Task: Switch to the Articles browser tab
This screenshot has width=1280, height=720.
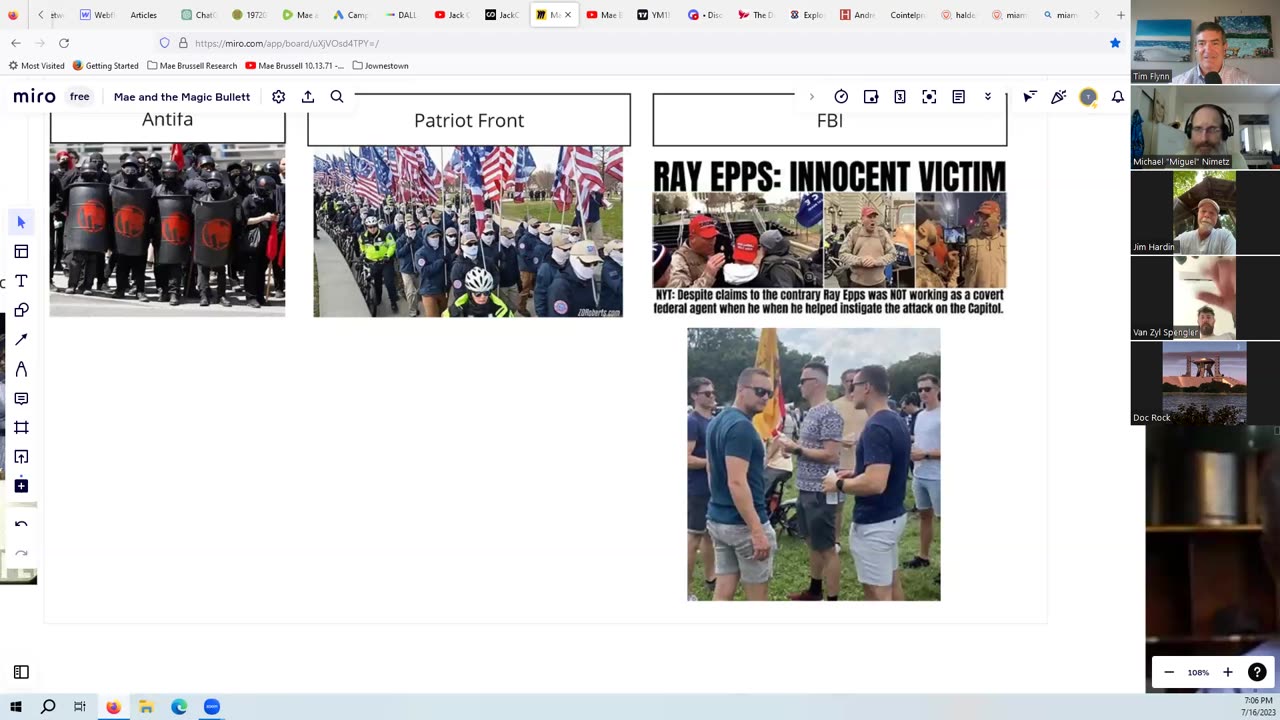Action: pyautogui.click(x=144, y=15)
